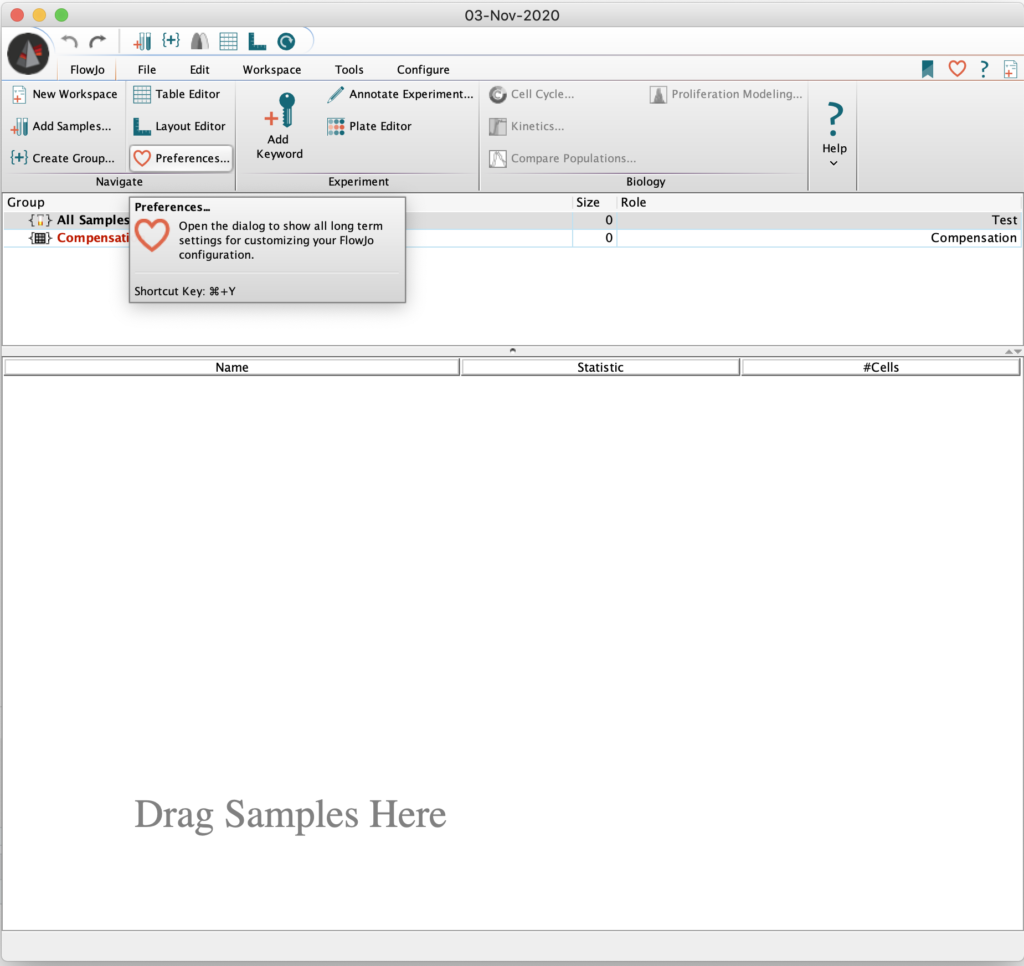1024x966 pixels.
Task: Click Proliferation Modeling... option
Action: coord(726,94)
